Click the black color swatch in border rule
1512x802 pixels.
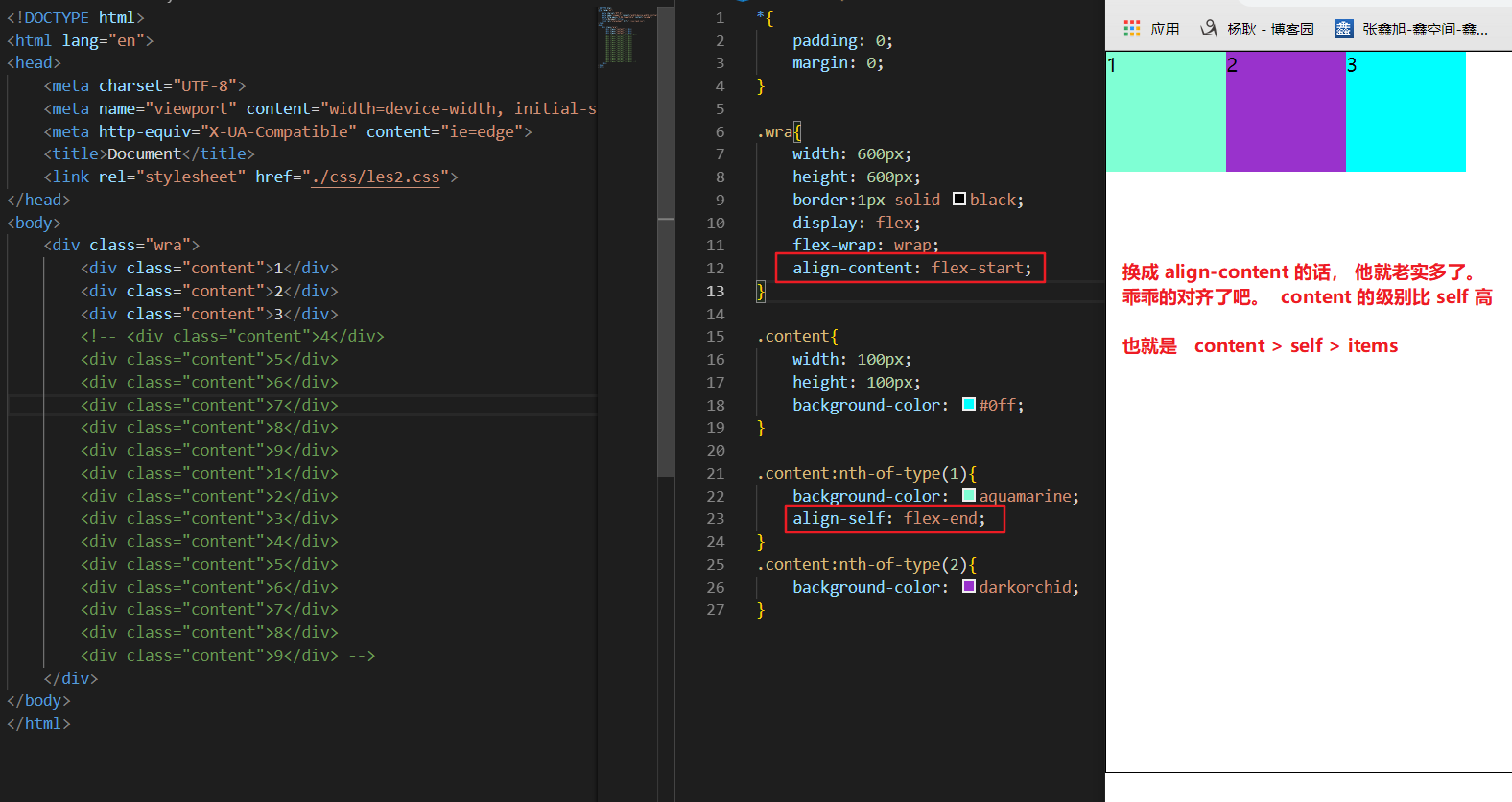(x=959, y=200)
